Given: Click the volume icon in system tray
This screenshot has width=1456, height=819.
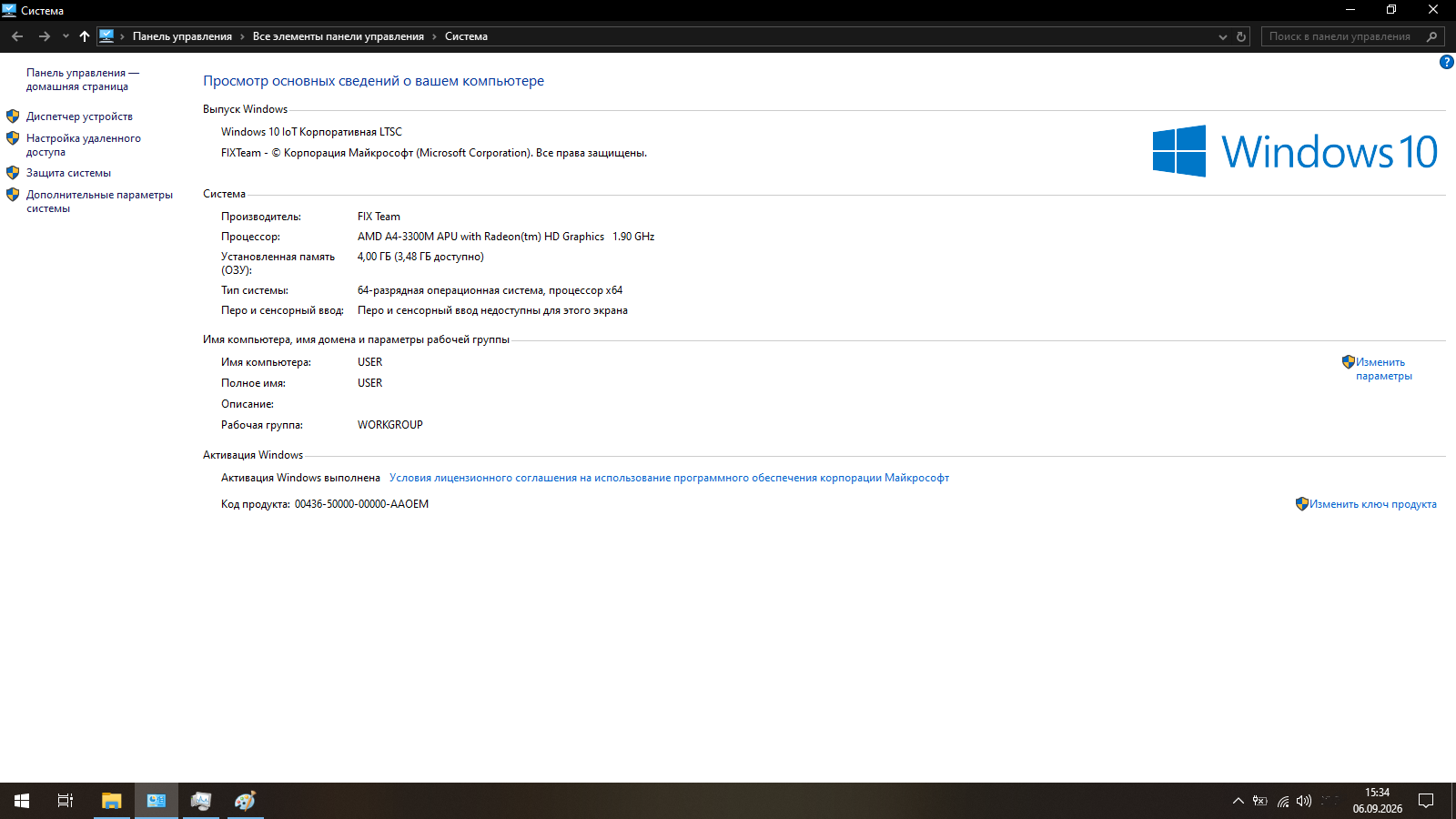Looking at the screenshot, I should (x=1304, y=801).
